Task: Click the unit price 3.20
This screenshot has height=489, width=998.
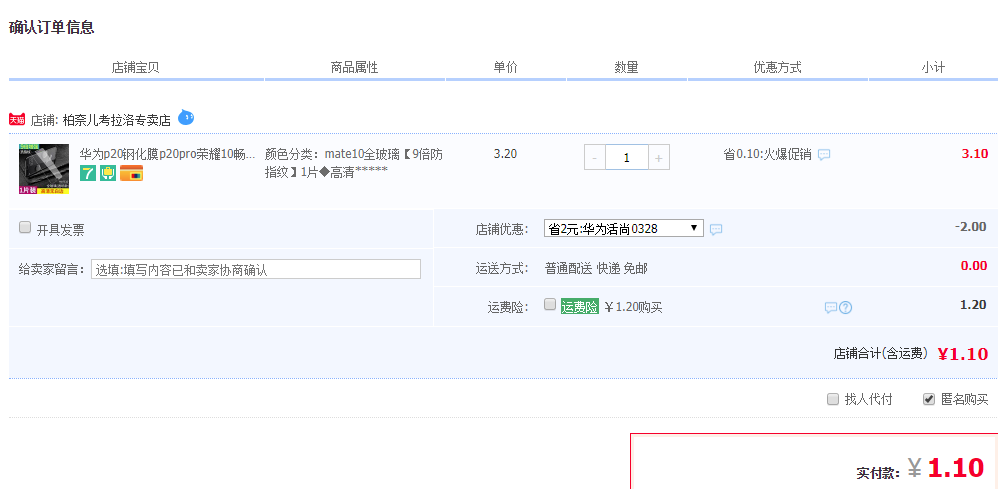Action: (x=505, y=153)
